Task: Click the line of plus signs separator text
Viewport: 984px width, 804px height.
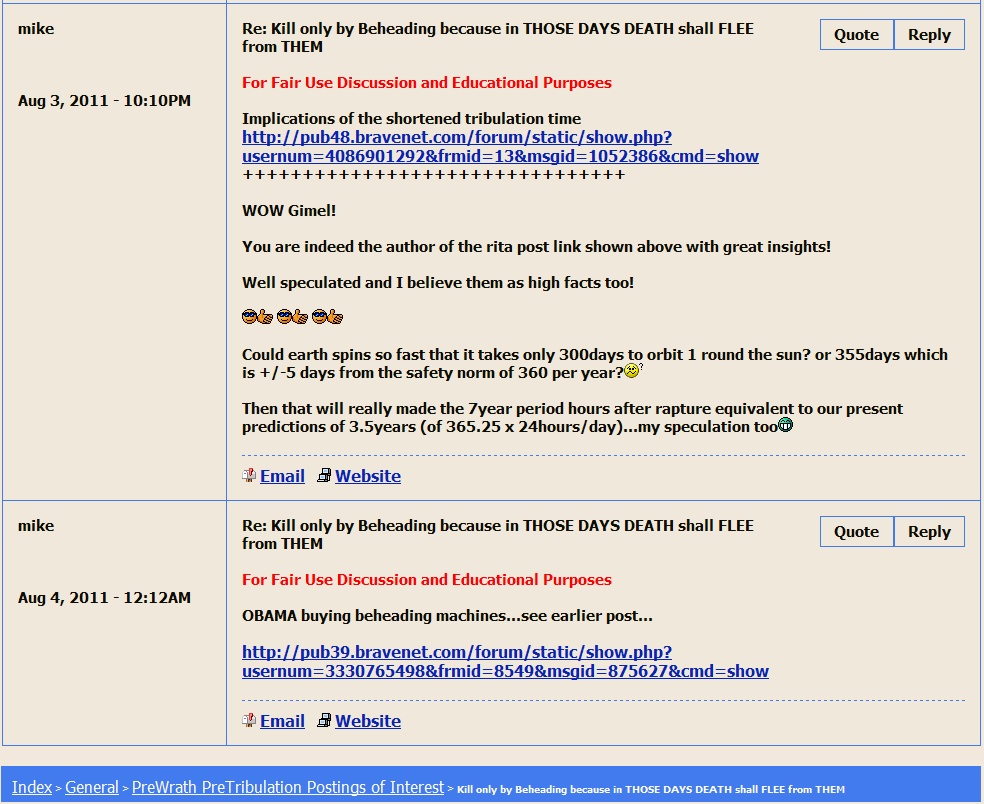Action: (434, 175)
